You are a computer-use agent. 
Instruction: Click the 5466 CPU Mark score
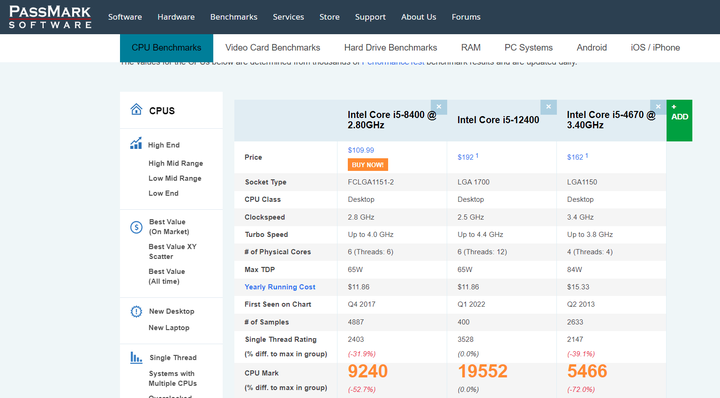[x=587, y=371]
